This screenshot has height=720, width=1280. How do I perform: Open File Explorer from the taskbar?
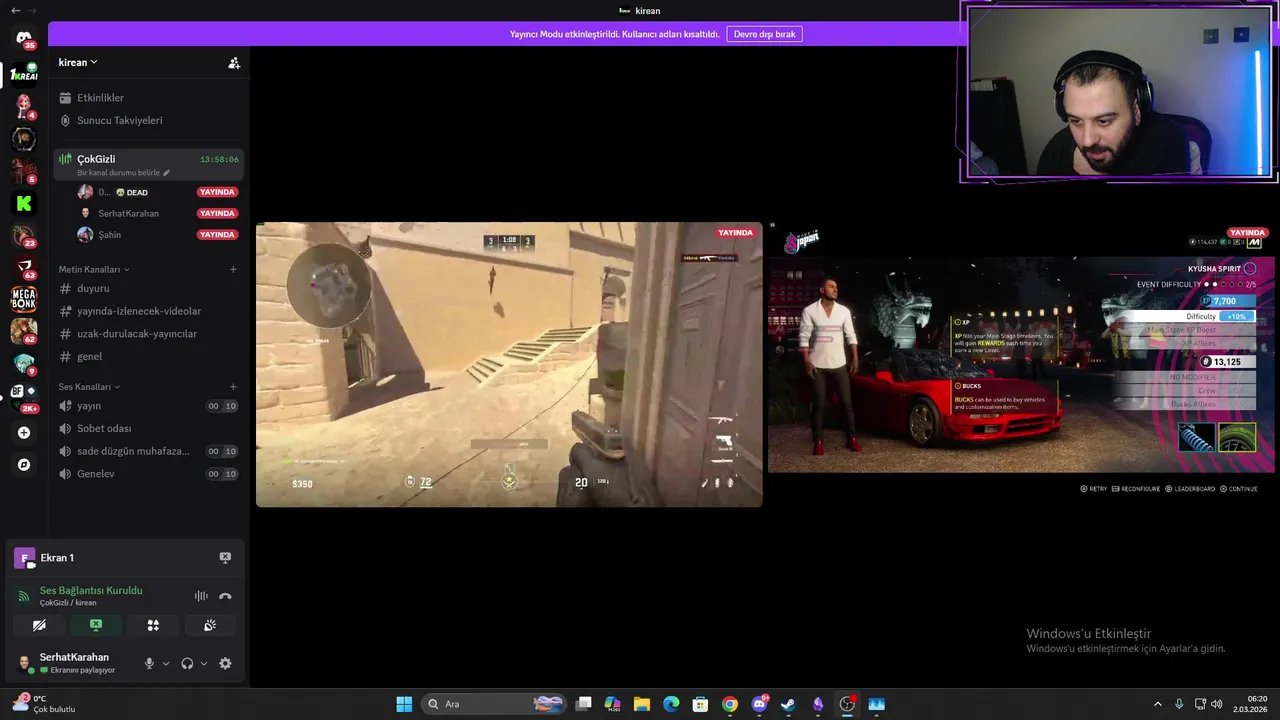pos(642,704)
